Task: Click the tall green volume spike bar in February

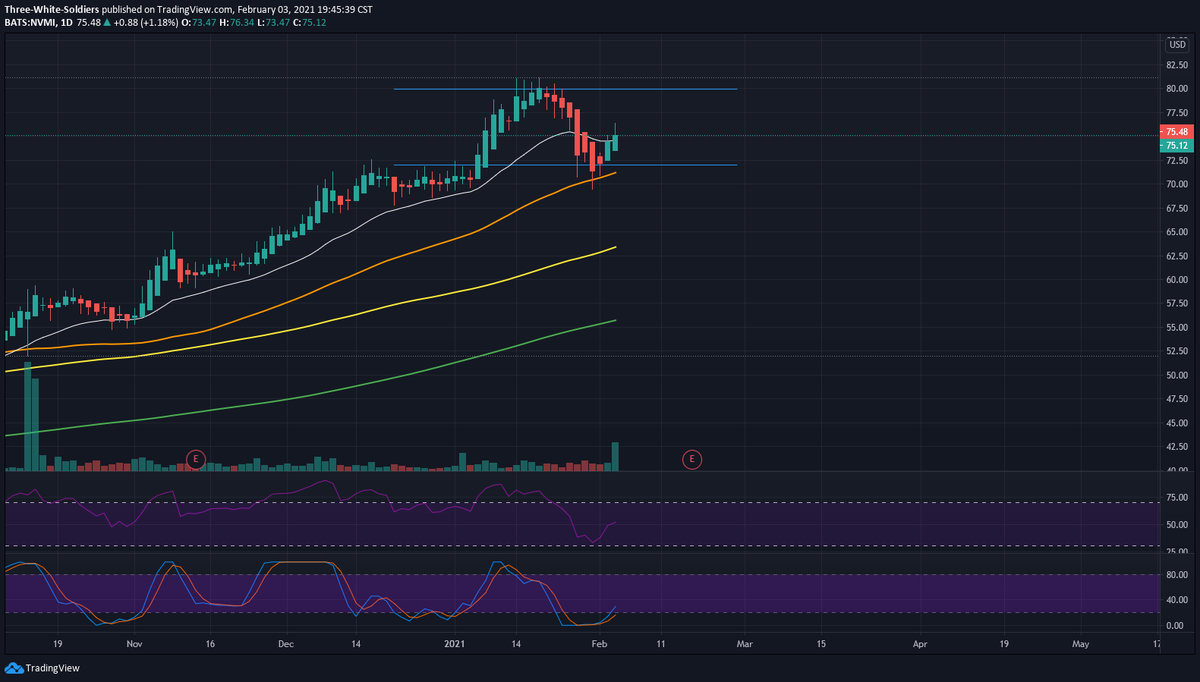Action: (x=613, y=455)
